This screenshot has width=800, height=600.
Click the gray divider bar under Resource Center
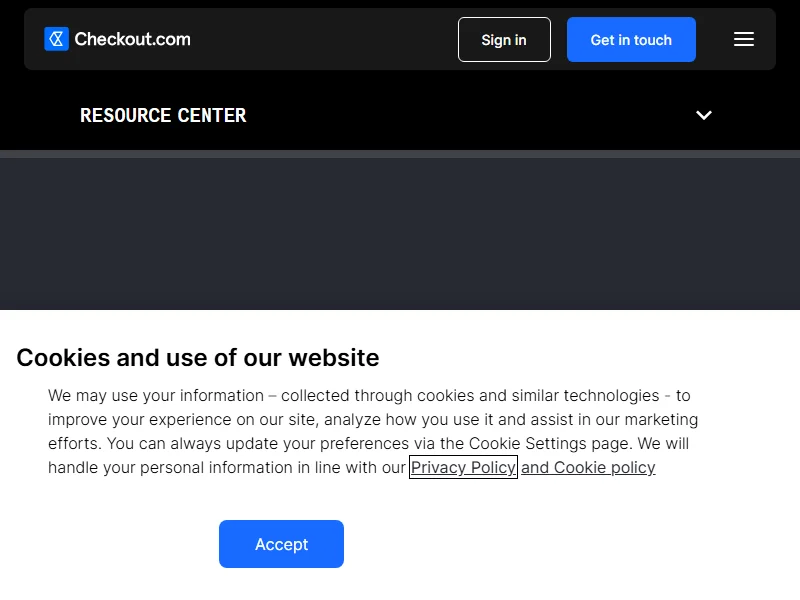pyautogui.click(x=400, y=154)
